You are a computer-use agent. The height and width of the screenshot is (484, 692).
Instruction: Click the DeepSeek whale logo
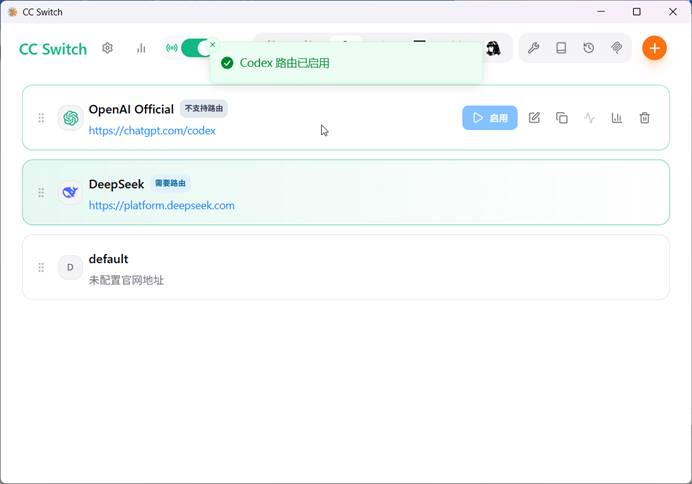(x=71, y=192)
